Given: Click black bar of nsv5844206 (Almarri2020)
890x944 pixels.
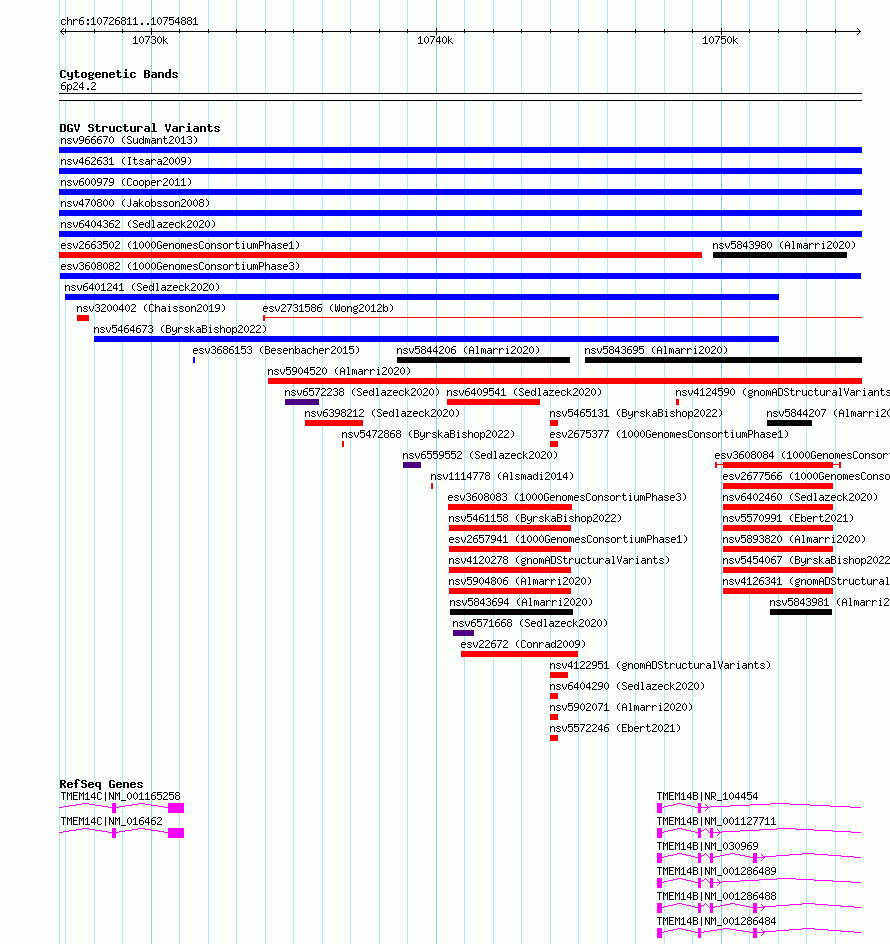Looking at the screenshot, I should pyautogui.click(x=484, y=360).
